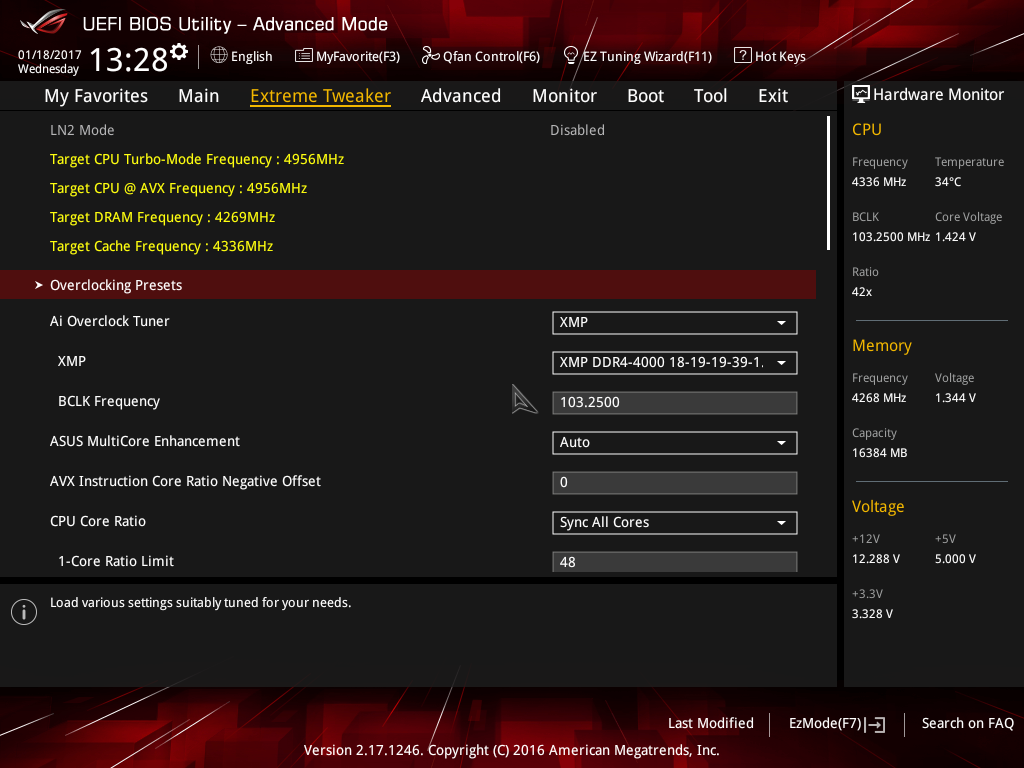The width and height of the screenshot is (1024, 768).
Task: Open the clock settings gear icon
Action: (179, 52)
